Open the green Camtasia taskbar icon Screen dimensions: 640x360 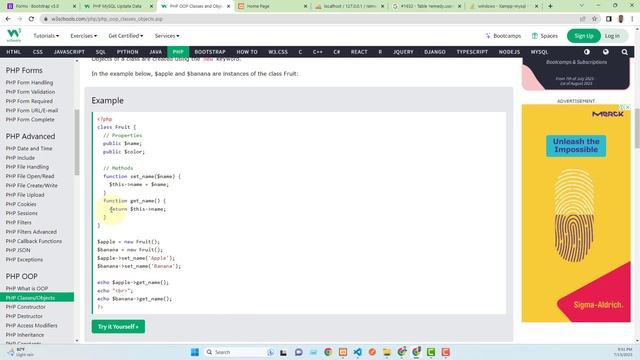pos(431,352)
